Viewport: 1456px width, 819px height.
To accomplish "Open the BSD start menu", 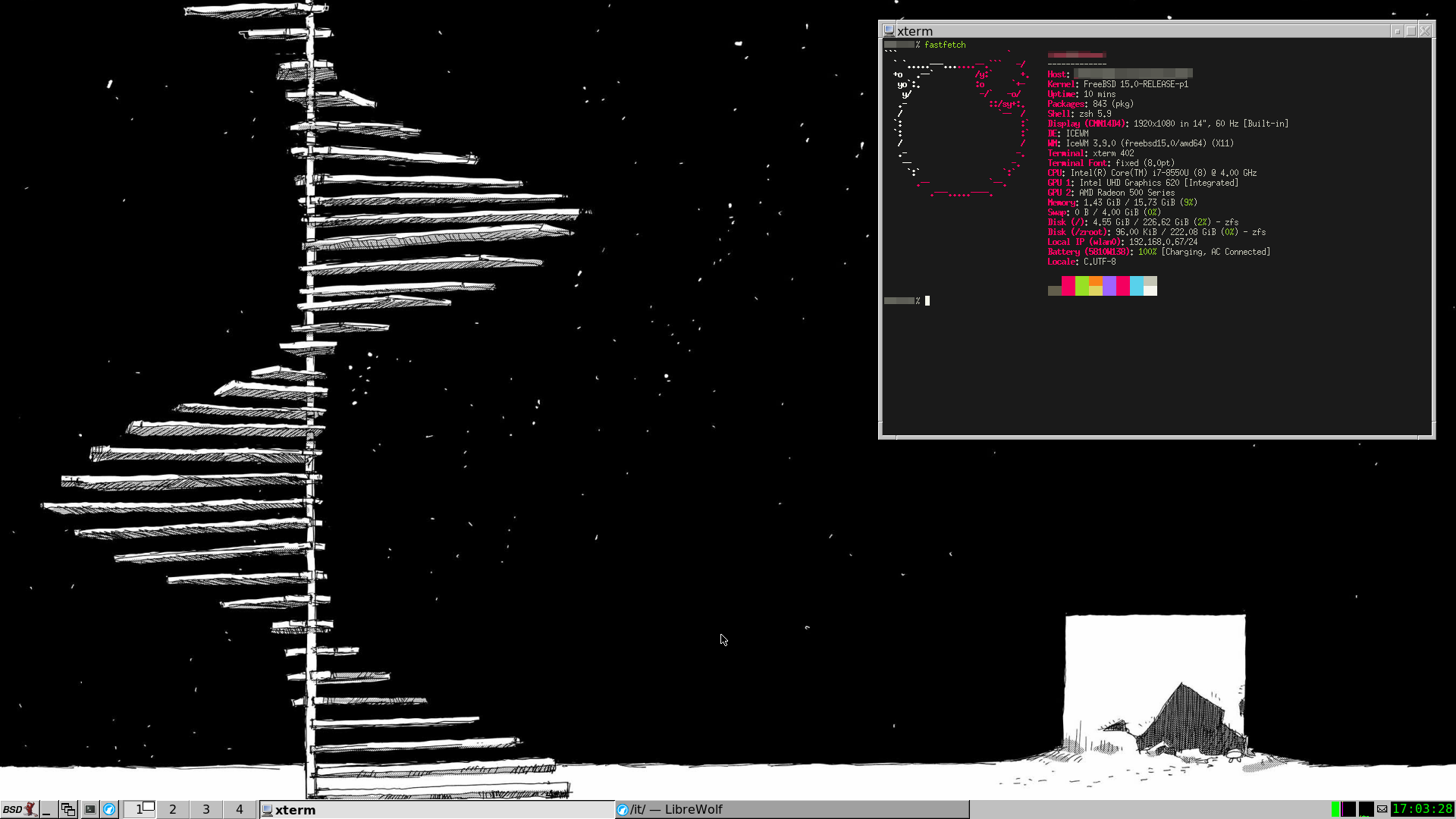I will [x=19, y=809].
